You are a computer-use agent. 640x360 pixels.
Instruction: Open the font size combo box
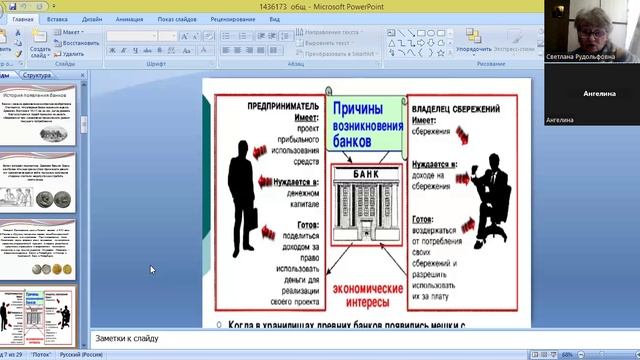click(168, 36)
